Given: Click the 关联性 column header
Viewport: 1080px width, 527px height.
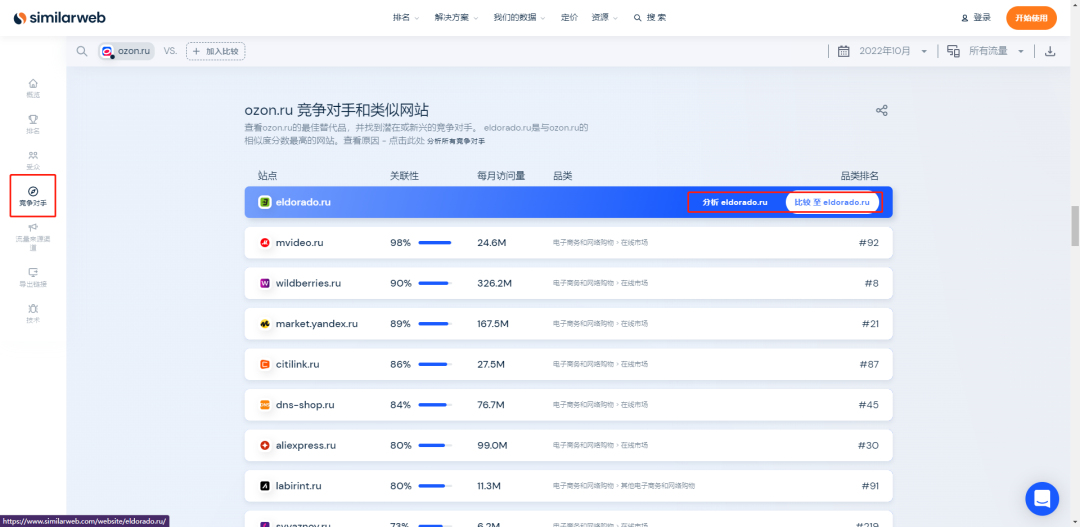Looking at the screenshot, I should point(404,176).
